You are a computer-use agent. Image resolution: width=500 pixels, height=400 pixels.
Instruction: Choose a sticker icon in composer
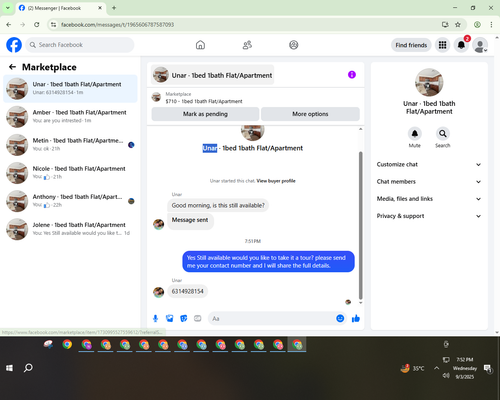(184, 319)
